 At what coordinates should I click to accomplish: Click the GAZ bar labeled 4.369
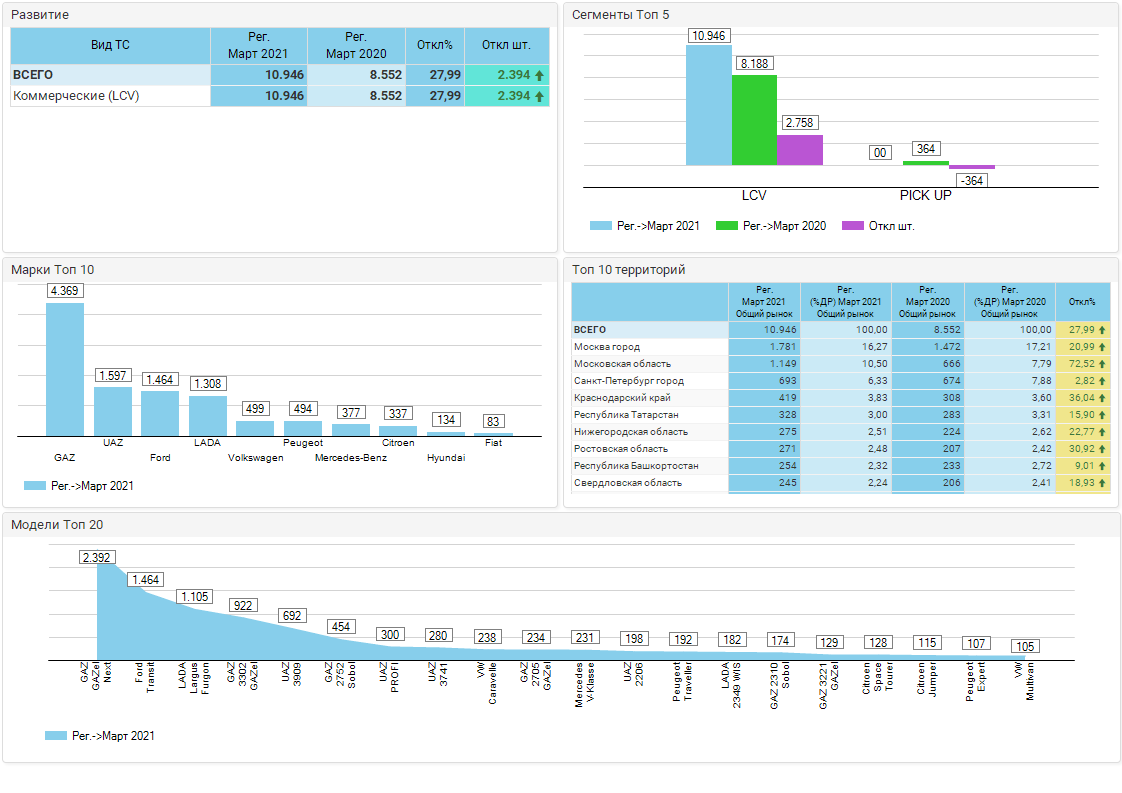coord(65,368)
